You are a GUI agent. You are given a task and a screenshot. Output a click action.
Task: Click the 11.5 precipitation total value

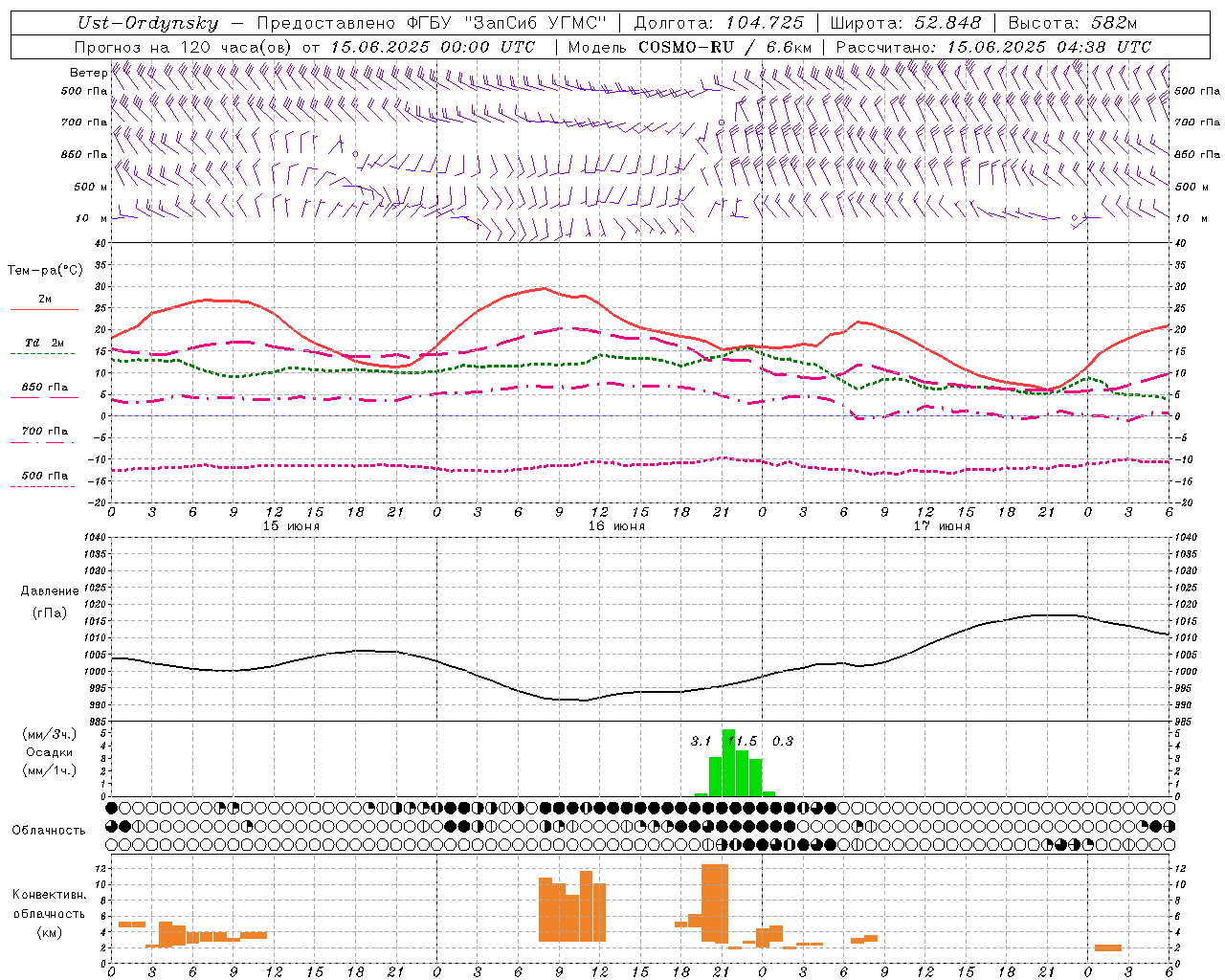point(742,742)
